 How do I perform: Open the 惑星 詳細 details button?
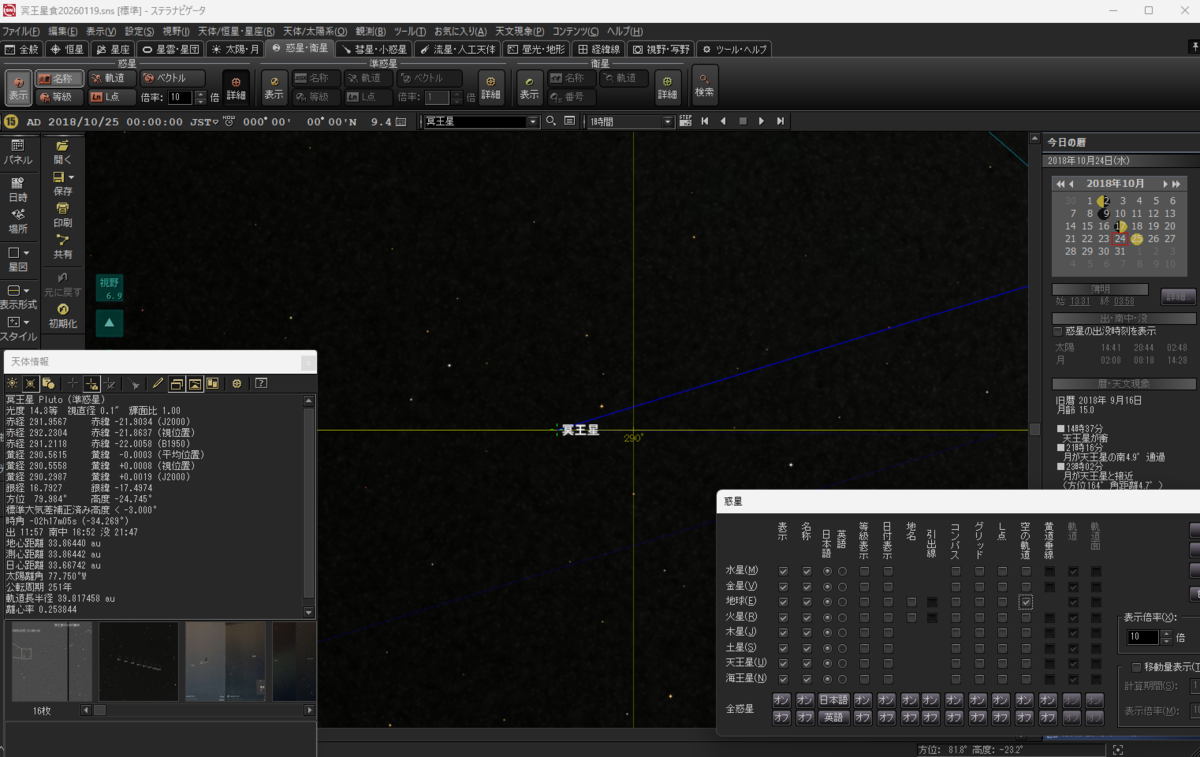236,87
